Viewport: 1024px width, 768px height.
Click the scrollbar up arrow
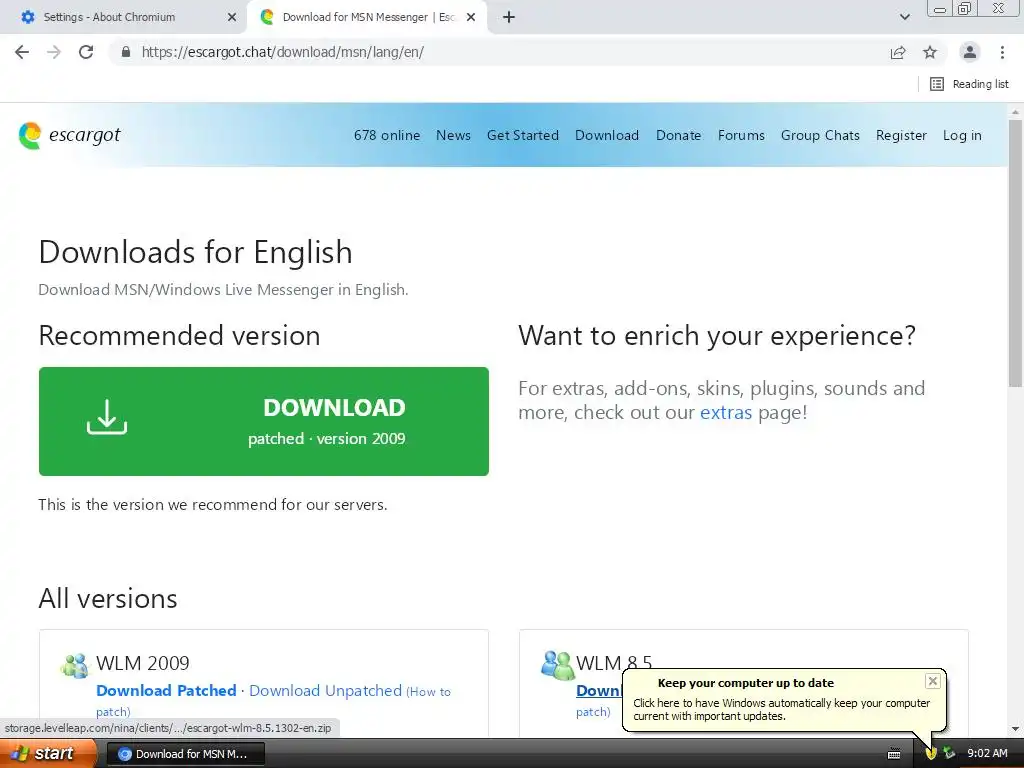pyautogui.click(x=1016, y=112)
